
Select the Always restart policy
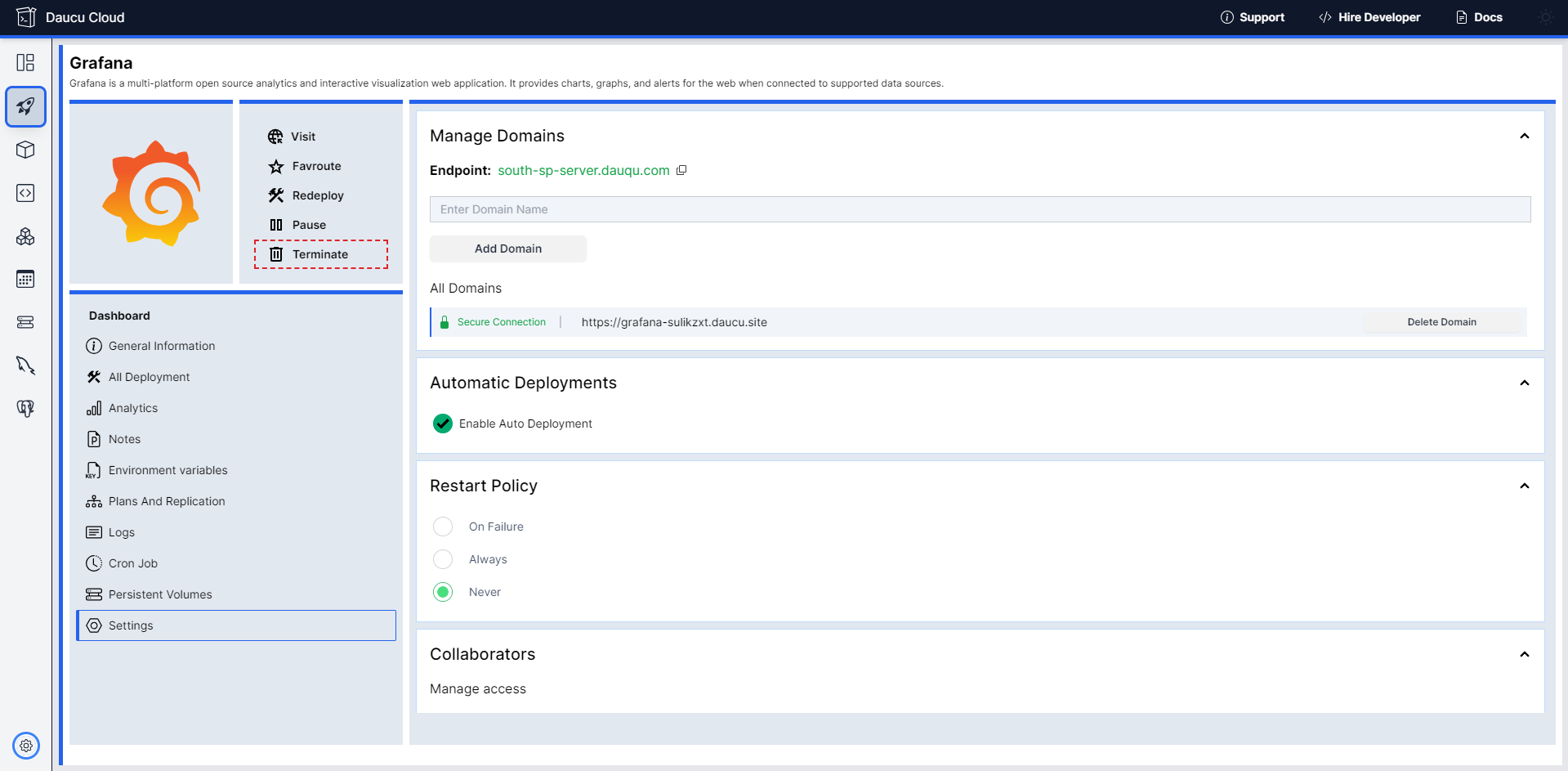pyautogui.click(x=443, y=559)
